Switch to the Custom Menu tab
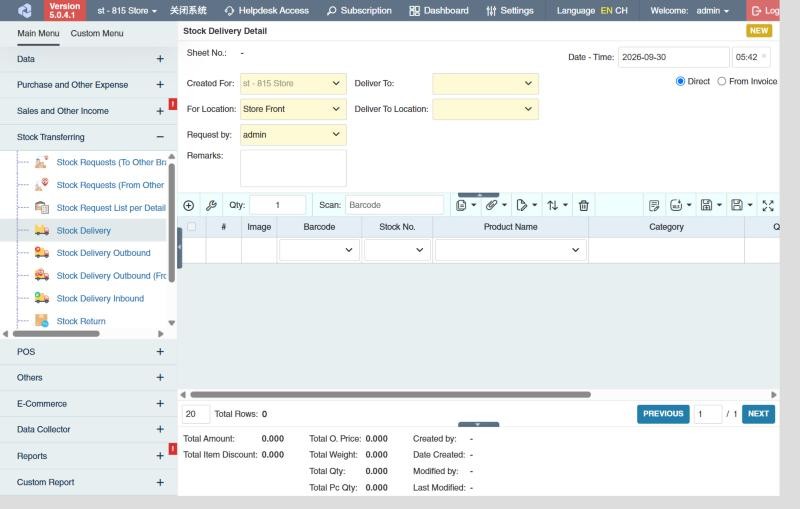Screen dimensions: 800x509 point(97,34)
